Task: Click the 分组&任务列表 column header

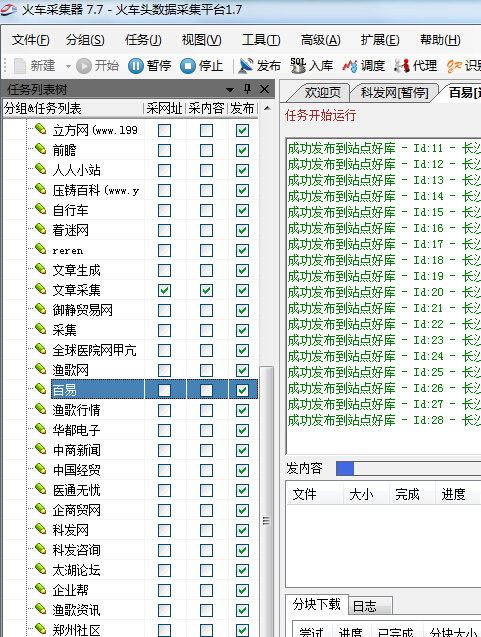Action: point(73,108)
